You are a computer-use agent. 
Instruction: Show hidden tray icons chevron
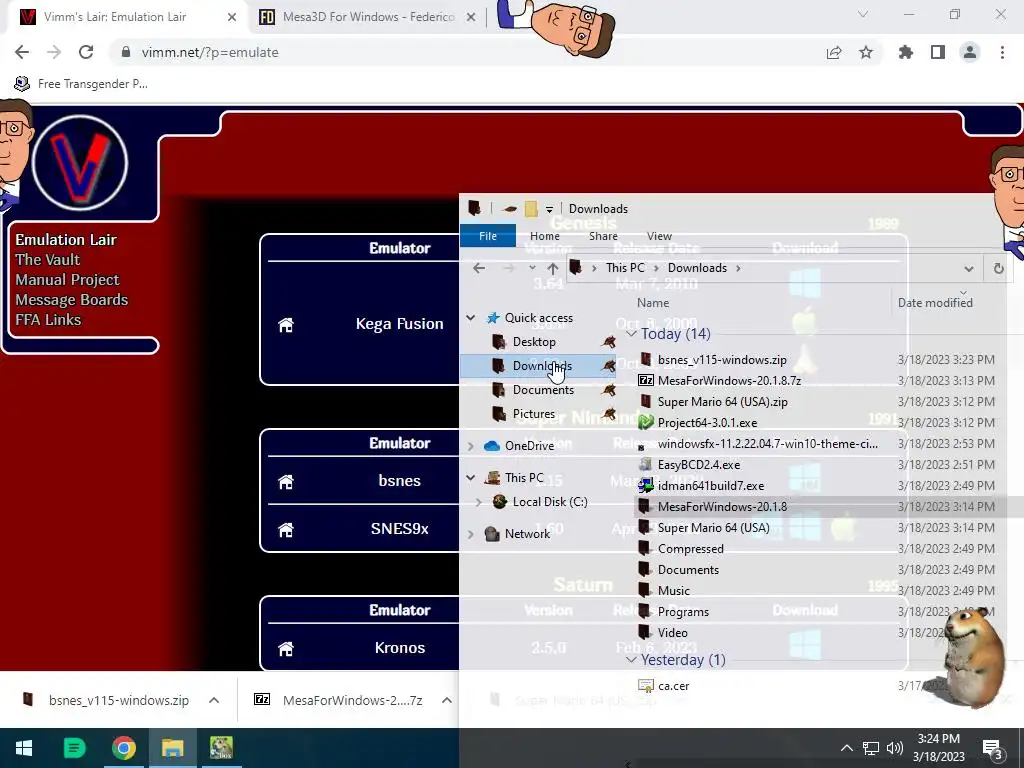pos(846,748)
